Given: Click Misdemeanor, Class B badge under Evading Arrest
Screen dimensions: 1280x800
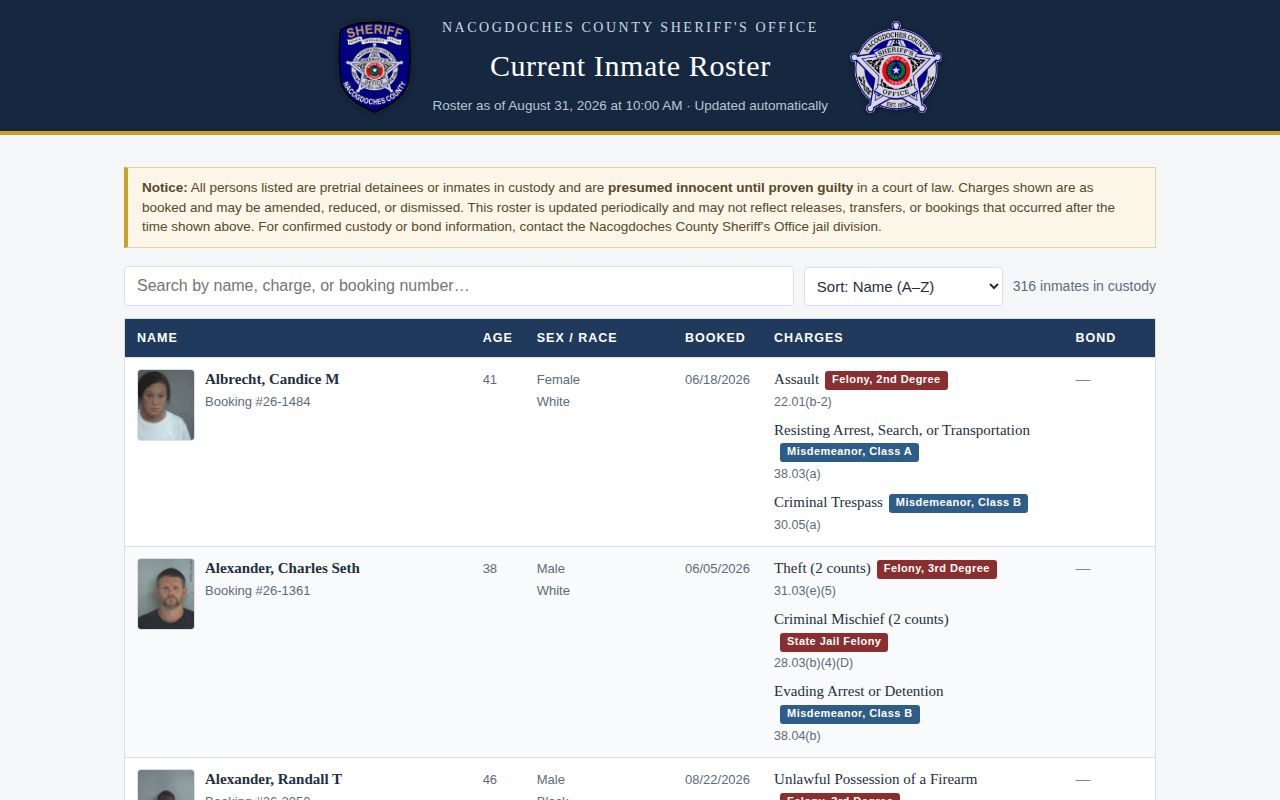Looking at the screenshot, I should [x=849, y=714].
